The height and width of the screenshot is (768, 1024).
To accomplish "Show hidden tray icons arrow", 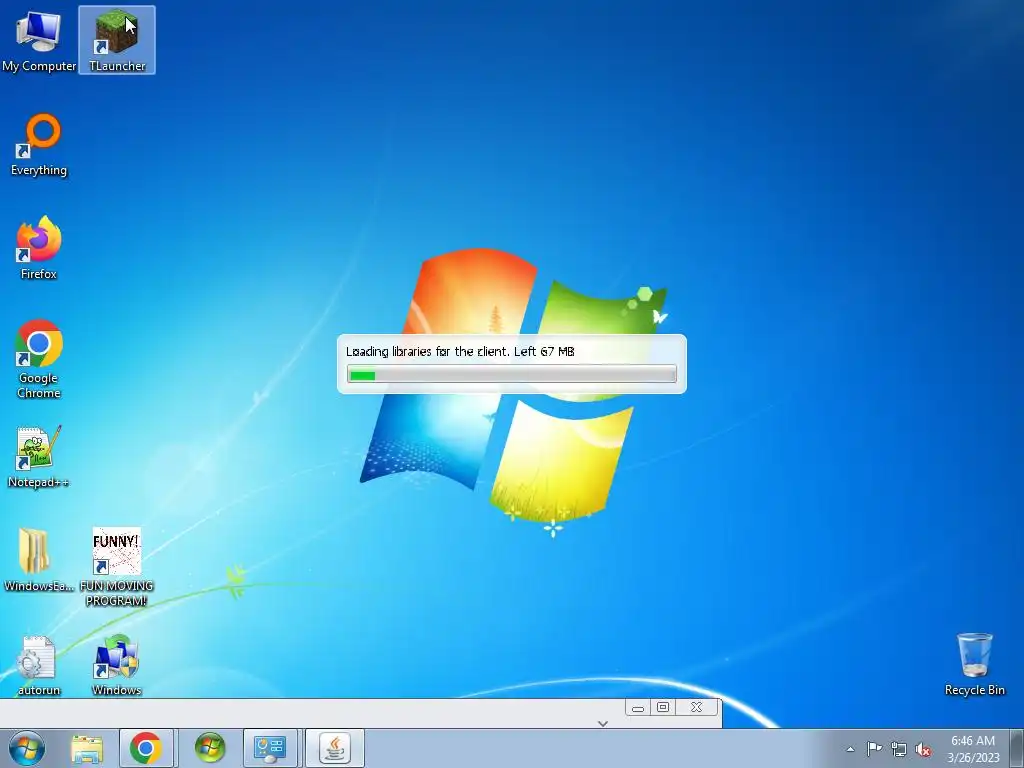I will [x=850, y=749].
